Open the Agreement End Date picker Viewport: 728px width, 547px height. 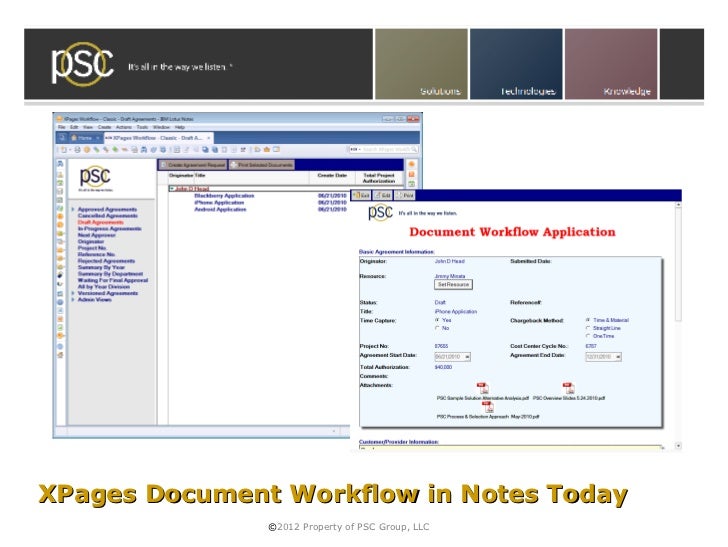coord(618,357)
